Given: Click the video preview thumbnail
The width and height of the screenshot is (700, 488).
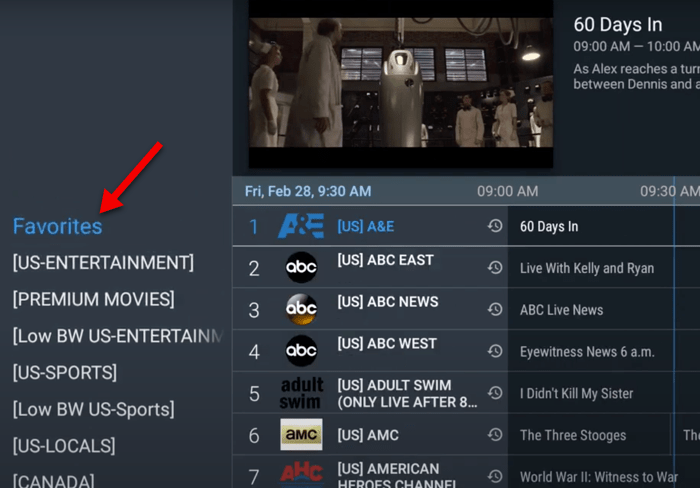Looking at the screenshot, I should [x=400, y=82].
